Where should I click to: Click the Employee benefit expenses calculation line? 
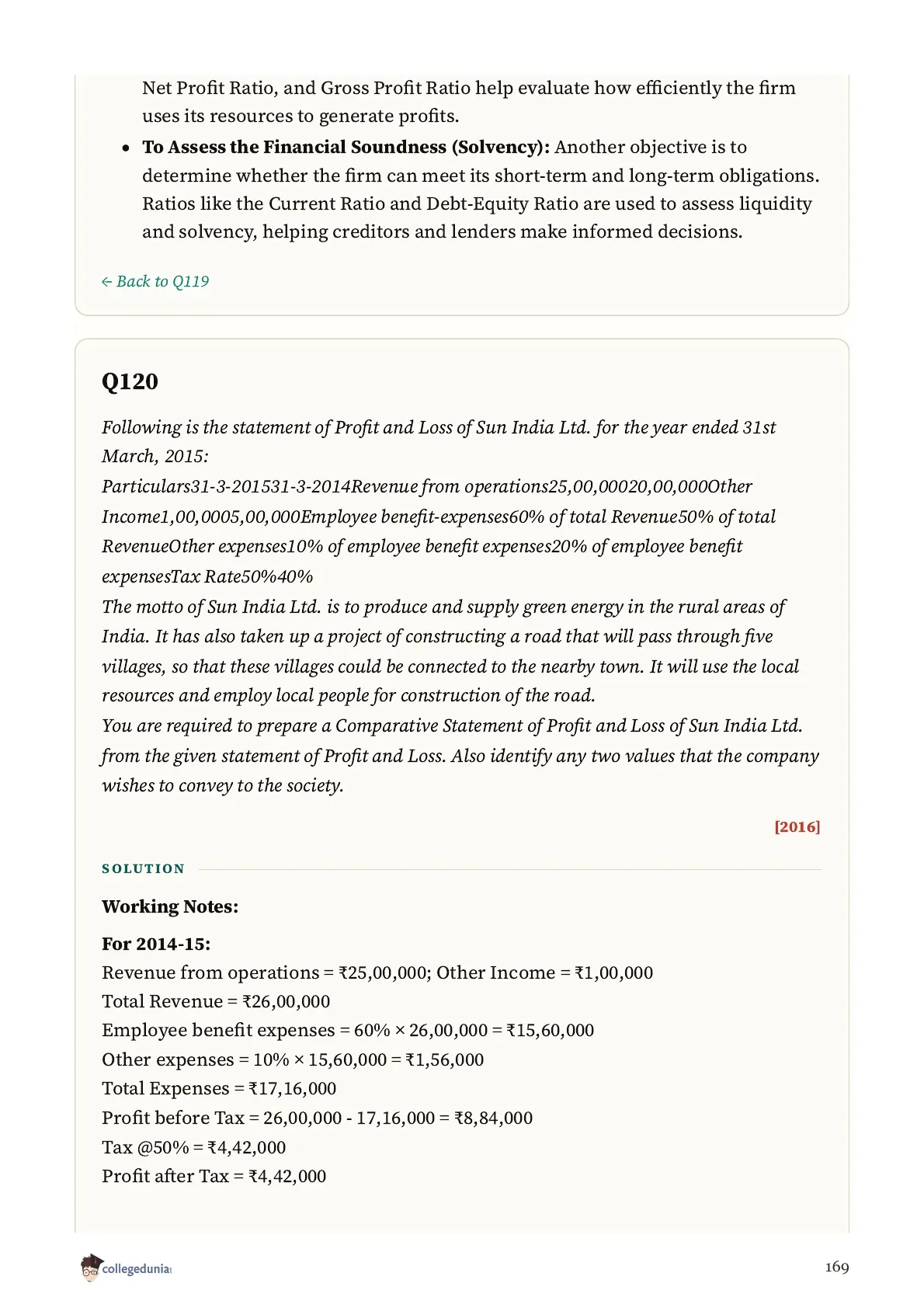point(348,1030)
